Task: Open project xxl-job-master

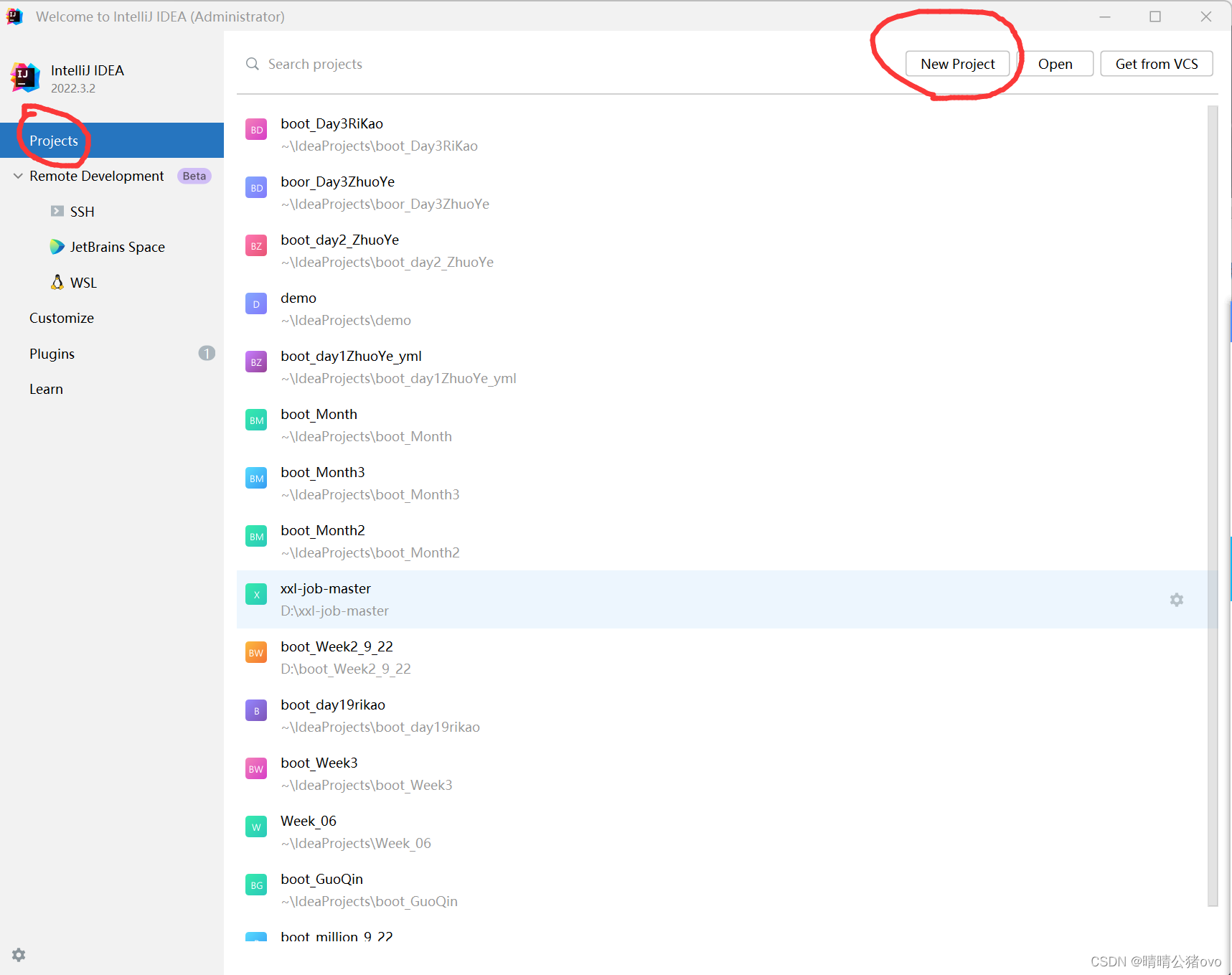Action: (x=721, y=600)
